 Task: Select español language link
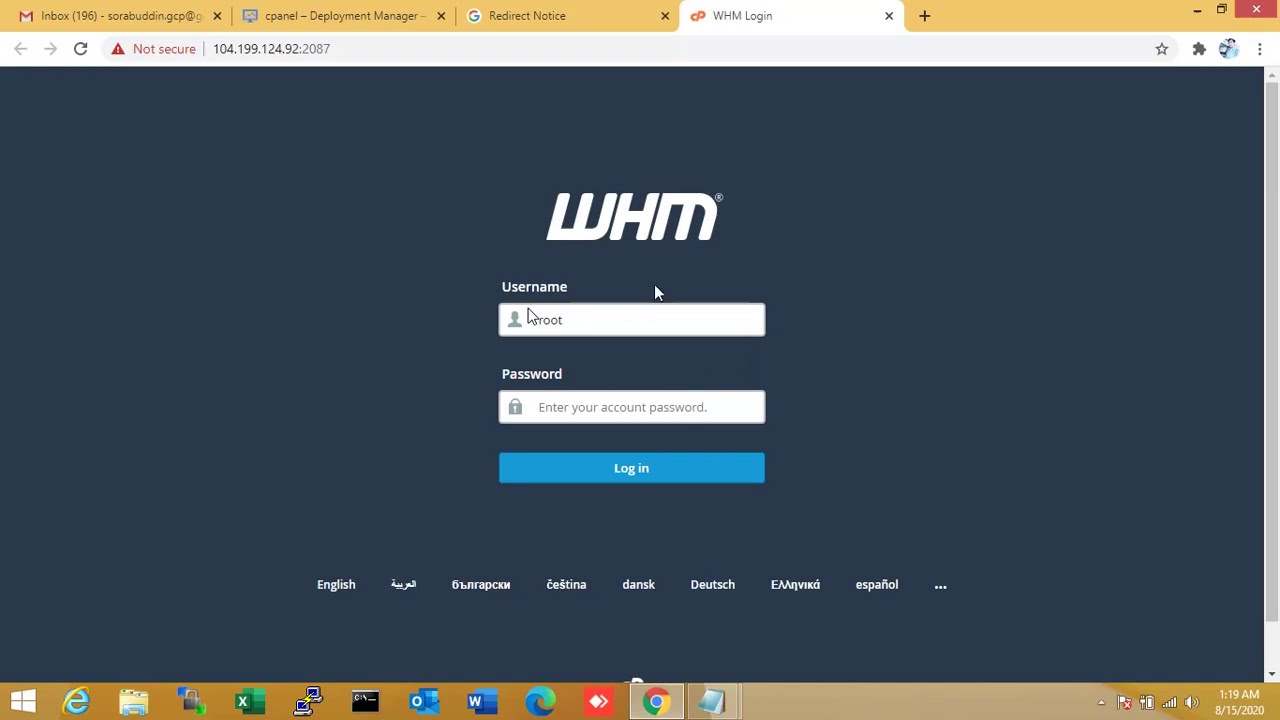tap(877, 585)
